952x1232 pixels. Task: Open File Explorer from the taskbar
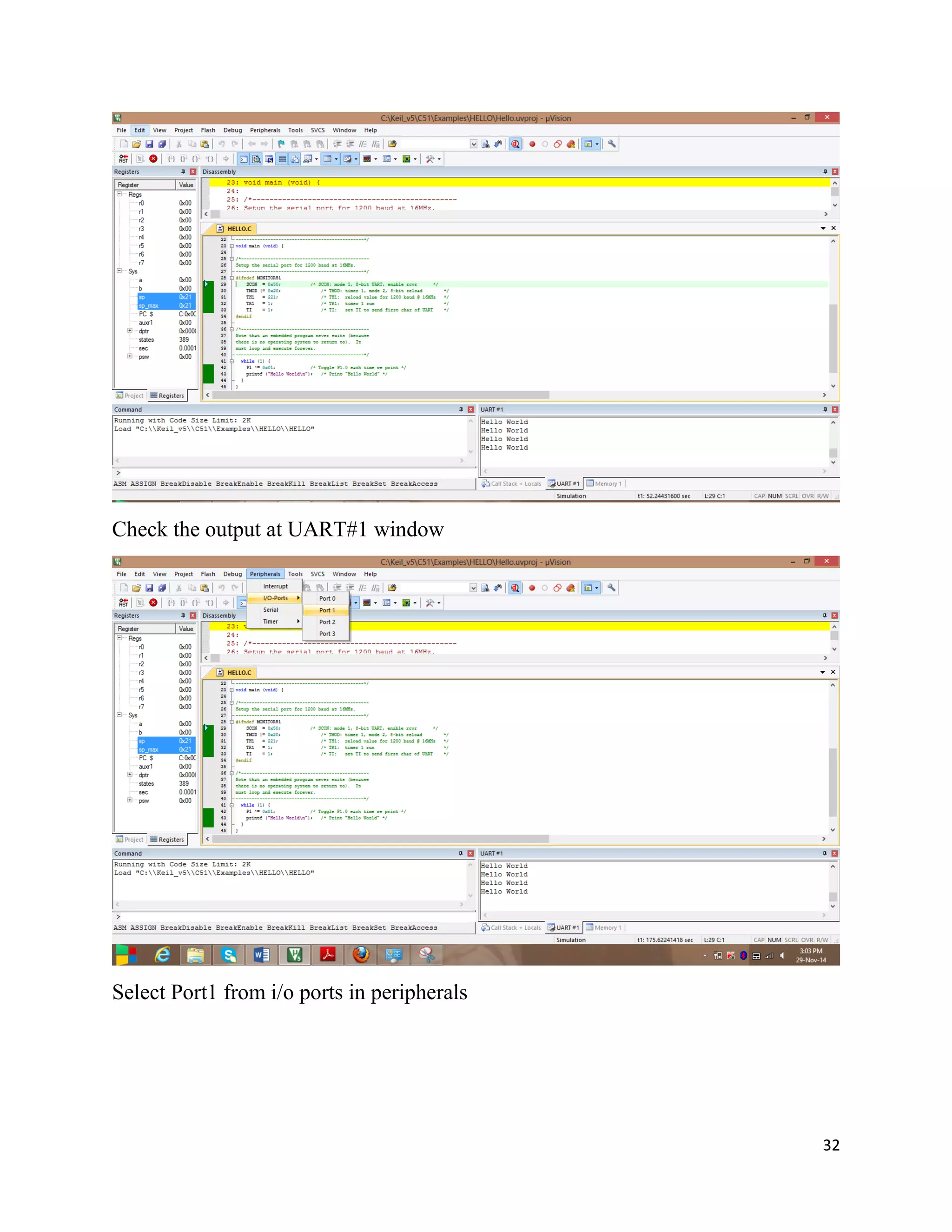(x=195, y=955)
